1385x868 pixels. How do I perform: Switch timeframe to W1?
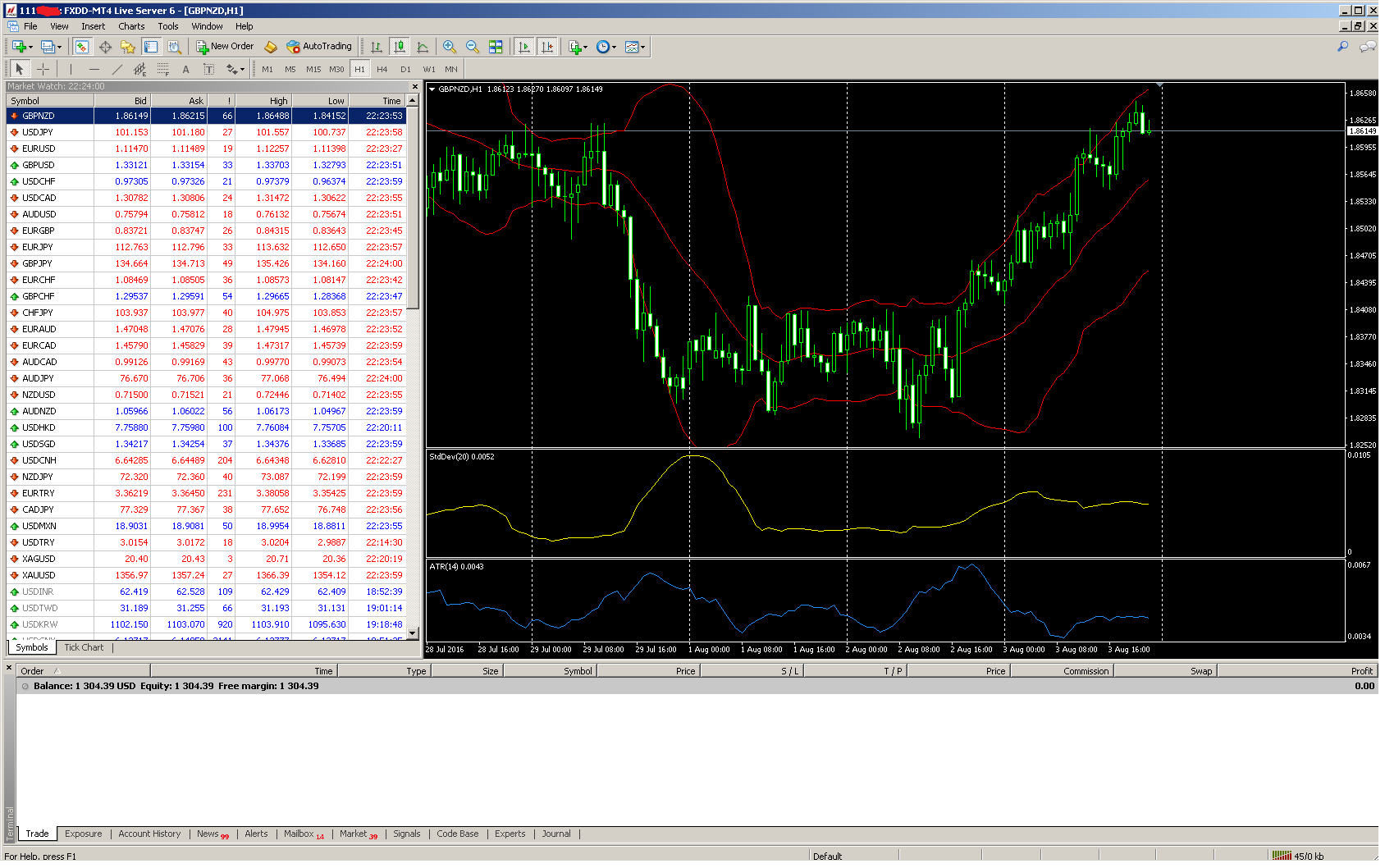point(428,69)
